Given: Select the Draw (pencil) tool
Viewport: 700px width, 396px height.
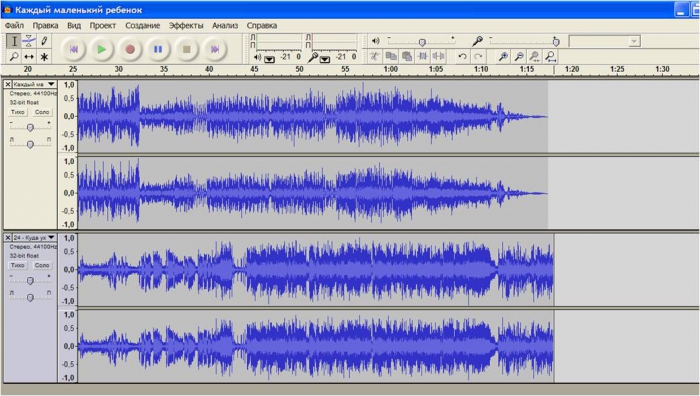Looking at the screenshot, I should point(44,41).
